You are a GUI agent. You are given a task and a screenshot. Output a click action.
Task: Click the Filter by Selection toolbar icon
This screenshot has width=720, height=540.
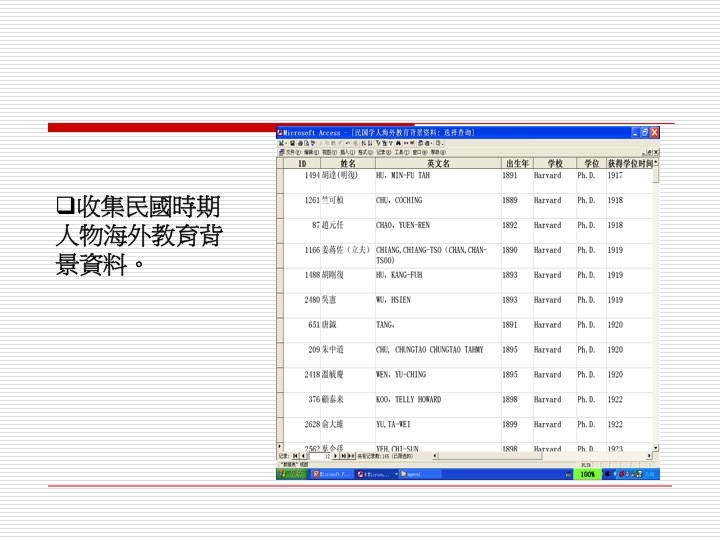(378, 143)
